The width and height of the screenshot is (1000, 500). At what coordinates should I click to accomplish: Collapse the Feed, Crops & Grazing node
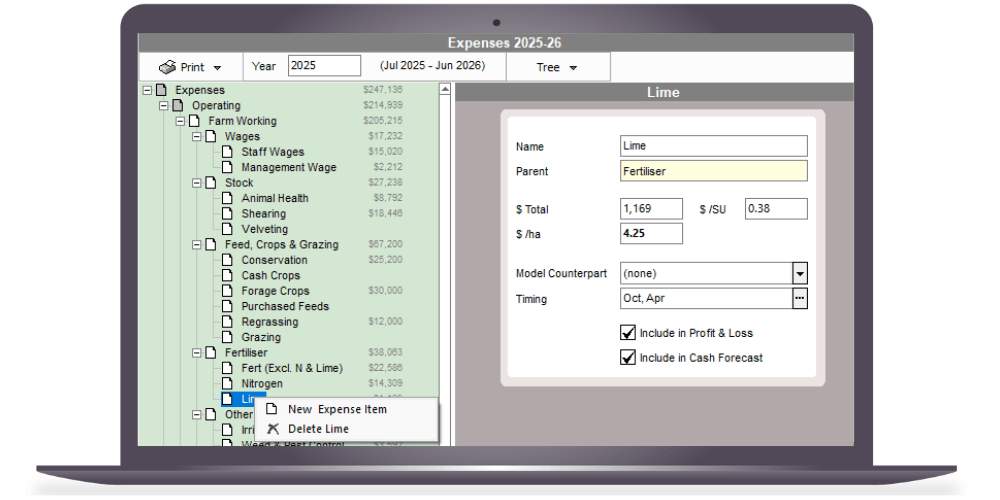196,245
